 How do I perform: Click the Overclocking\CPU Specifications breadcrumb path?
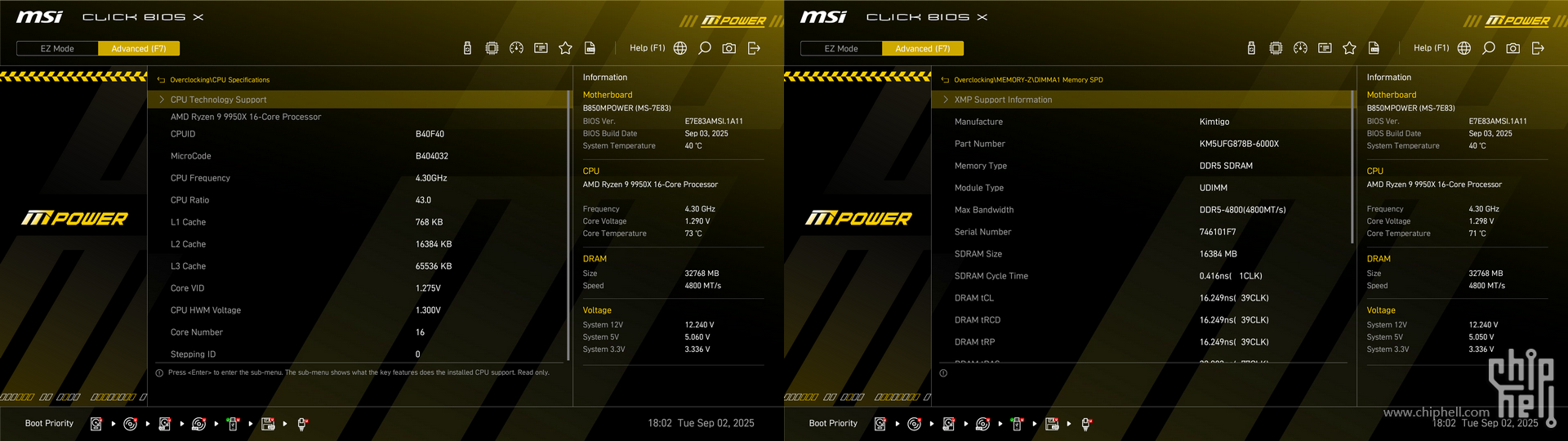pos(220,80)
